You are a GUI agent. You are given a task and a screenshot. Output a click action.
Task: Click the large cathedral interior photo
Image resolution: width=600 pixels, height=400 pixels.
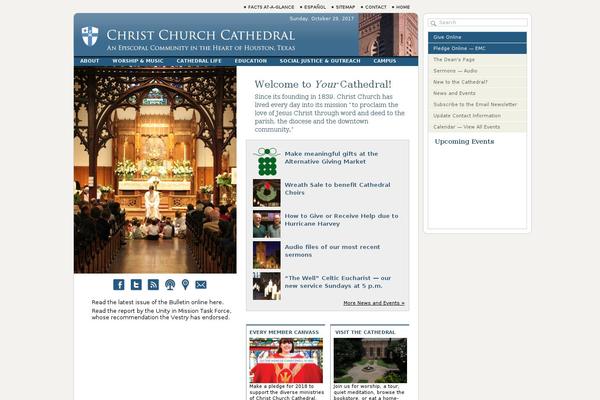coord(155,170)
